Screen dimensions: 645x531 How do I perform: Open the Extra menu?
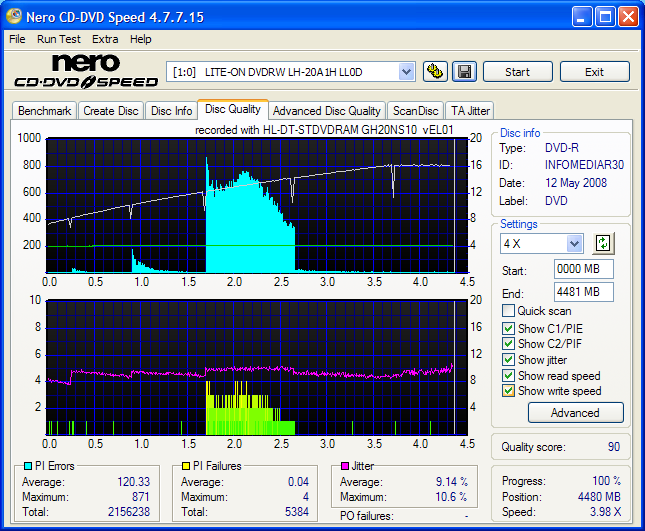(105, 39)
